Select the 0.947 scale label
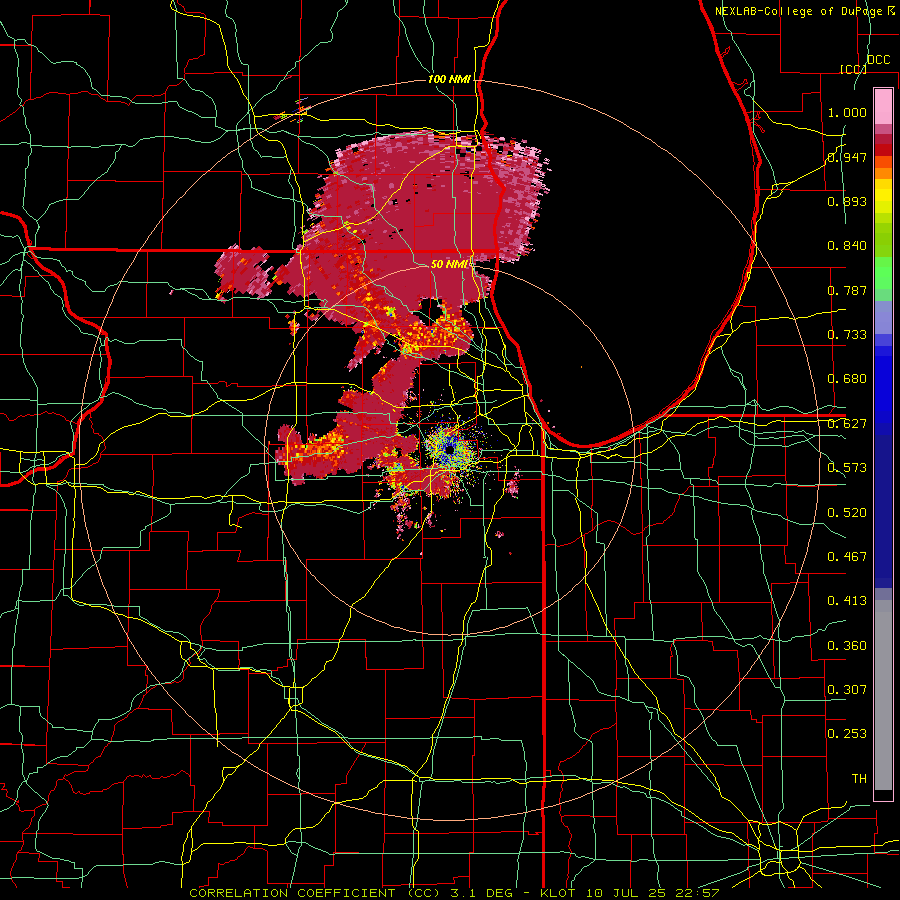900x900 pixels. [x=847, y=157]
